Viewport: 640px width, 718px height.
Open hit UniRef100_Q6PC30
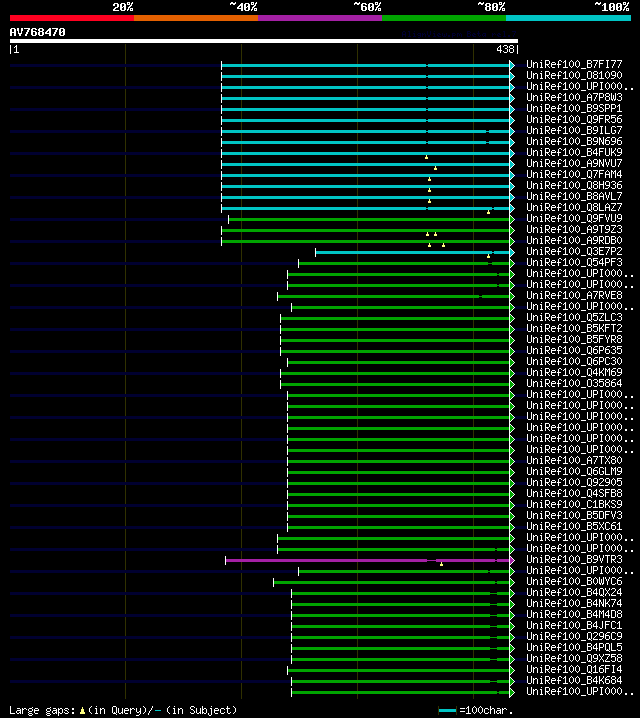click(574, 361)
